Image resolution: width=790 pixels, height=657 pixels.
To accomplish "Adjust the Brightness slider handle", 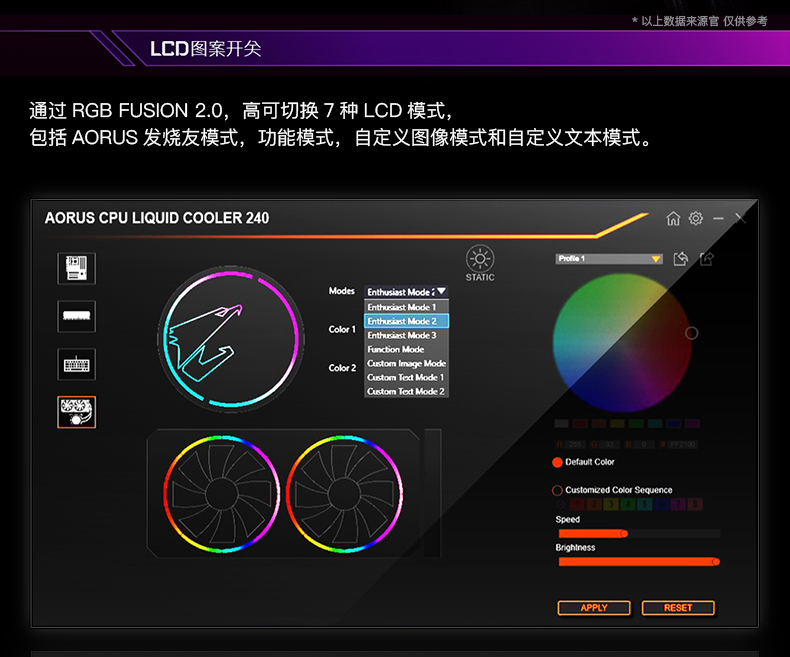I will (715, 562).
